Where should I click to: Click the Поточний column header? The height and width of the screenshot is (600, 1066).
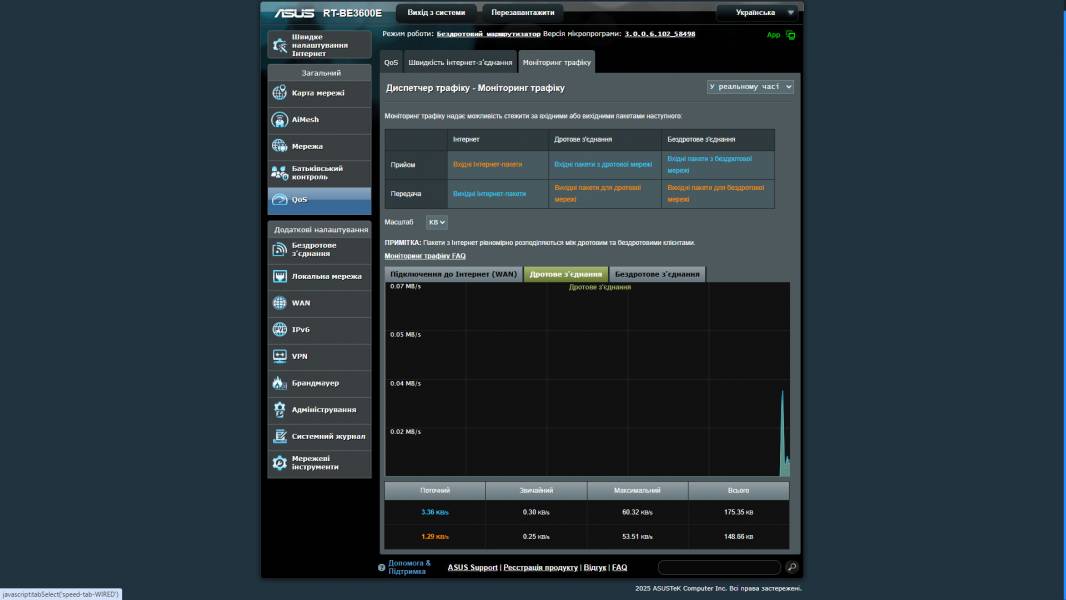pyautogui.click(x=435, y=490)
